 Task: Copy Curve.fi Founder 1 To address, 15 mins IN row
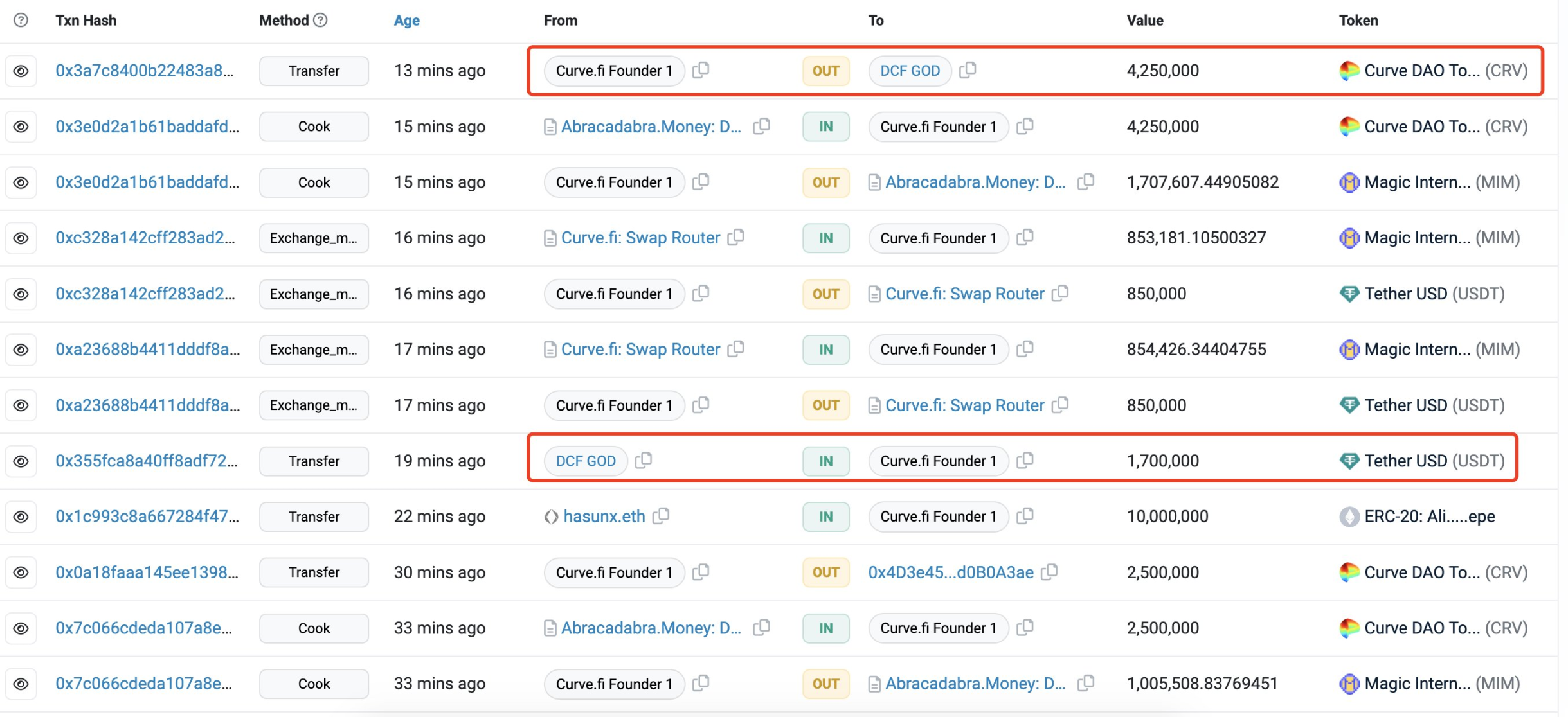[1025, 126]
